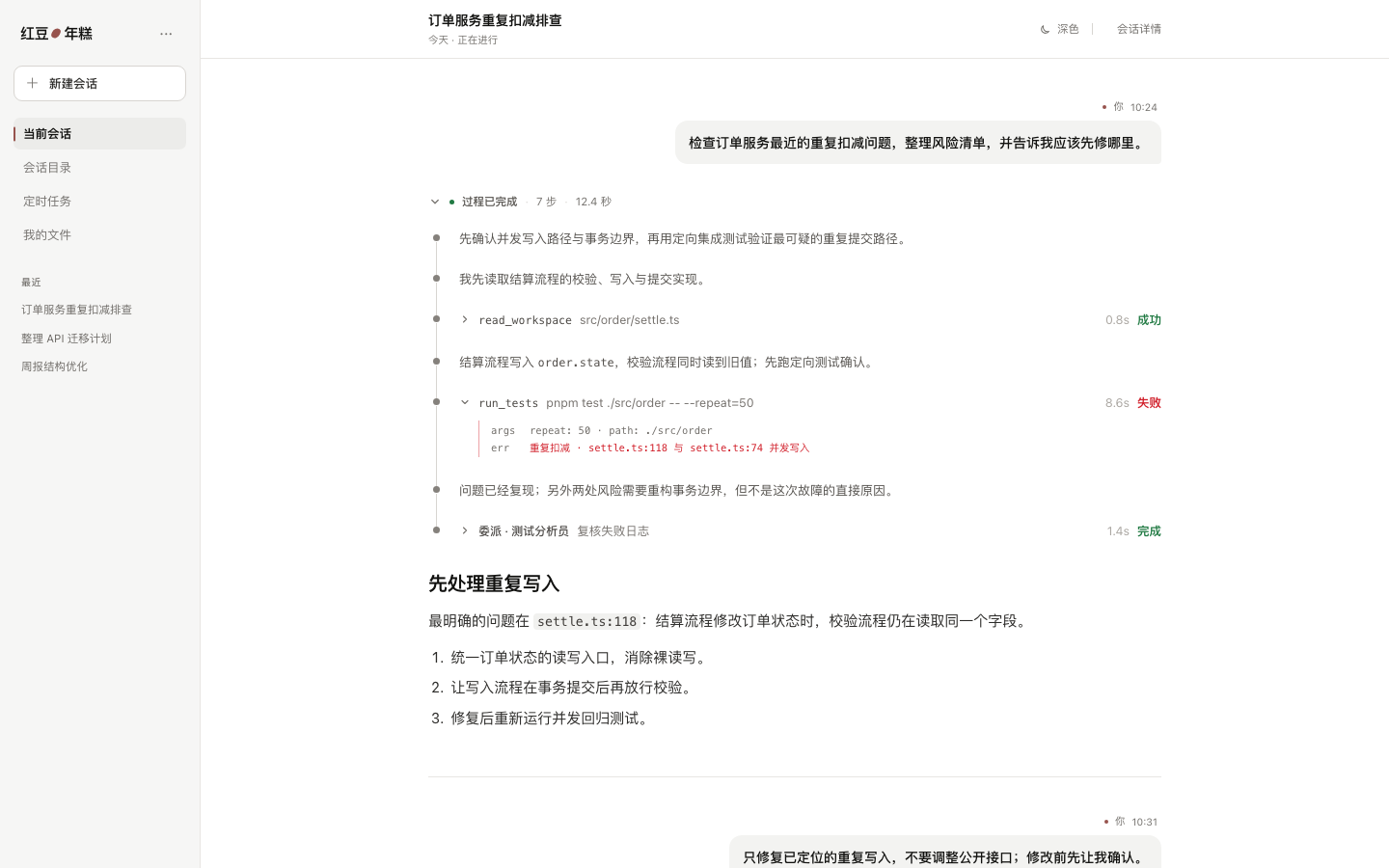Click the conversation title in the header
The width and height of the screenshot is (1389, 868).
tap(495, 20)
